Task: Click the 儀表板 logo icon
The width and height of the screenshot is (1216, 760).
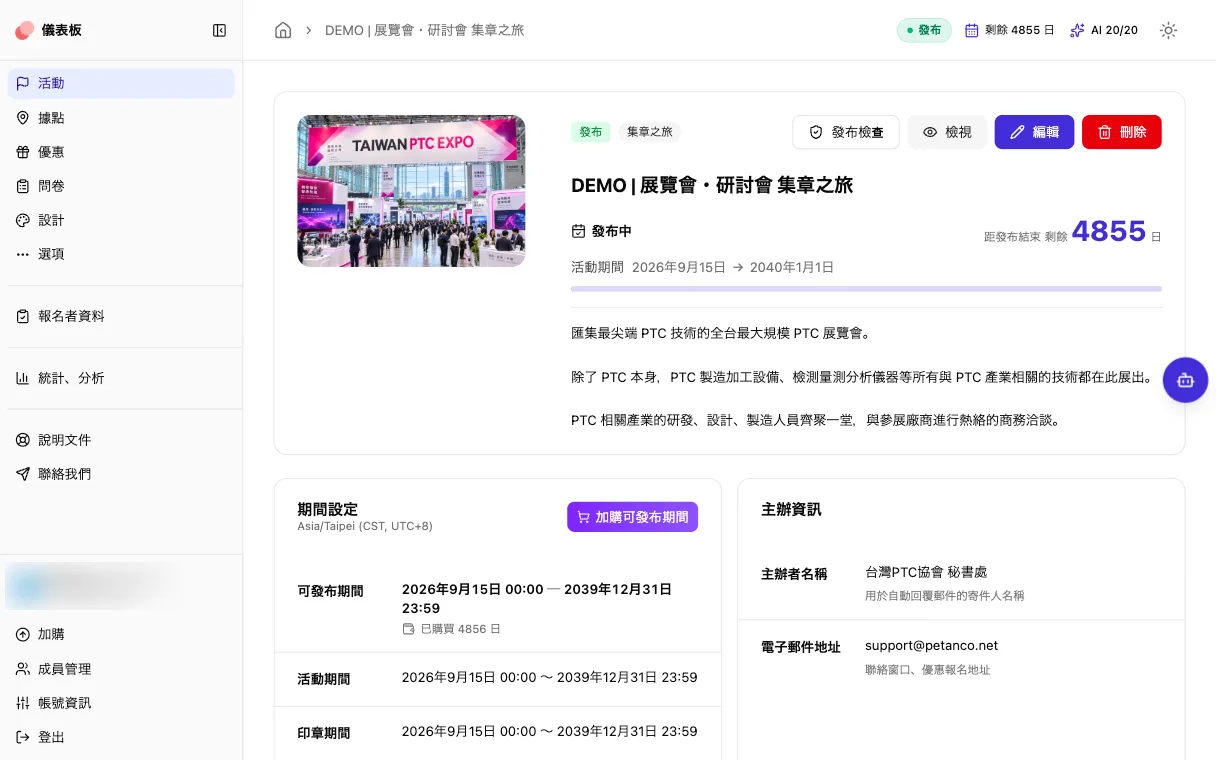Action: click(x=25, y=31)
